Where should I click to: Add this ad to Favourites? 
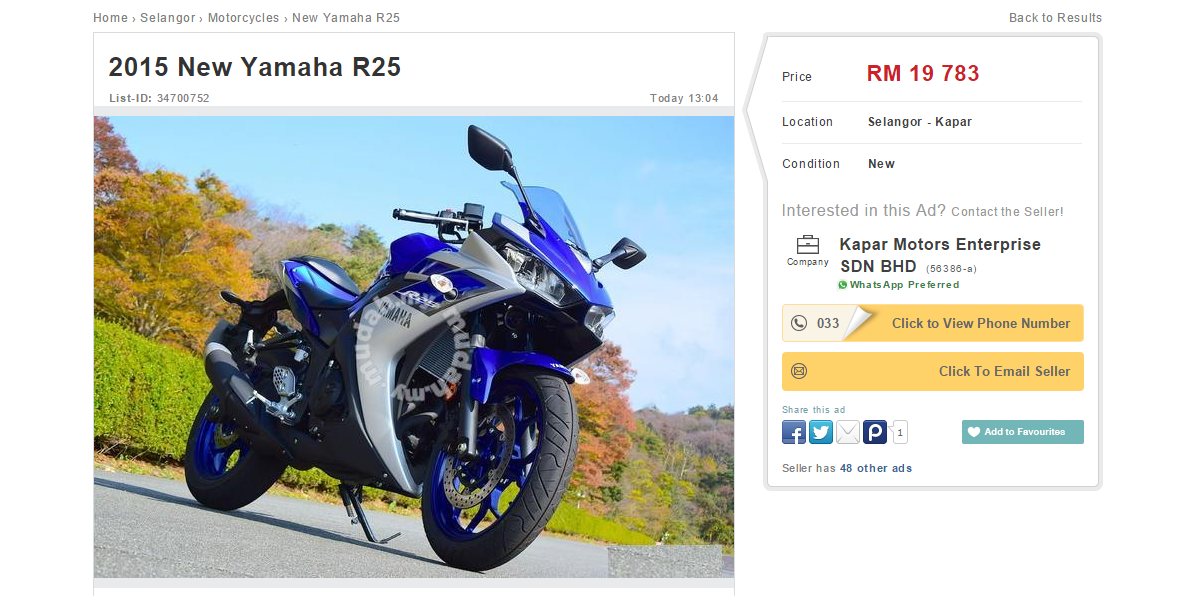pyautogui.click(x=1022, y=432)
